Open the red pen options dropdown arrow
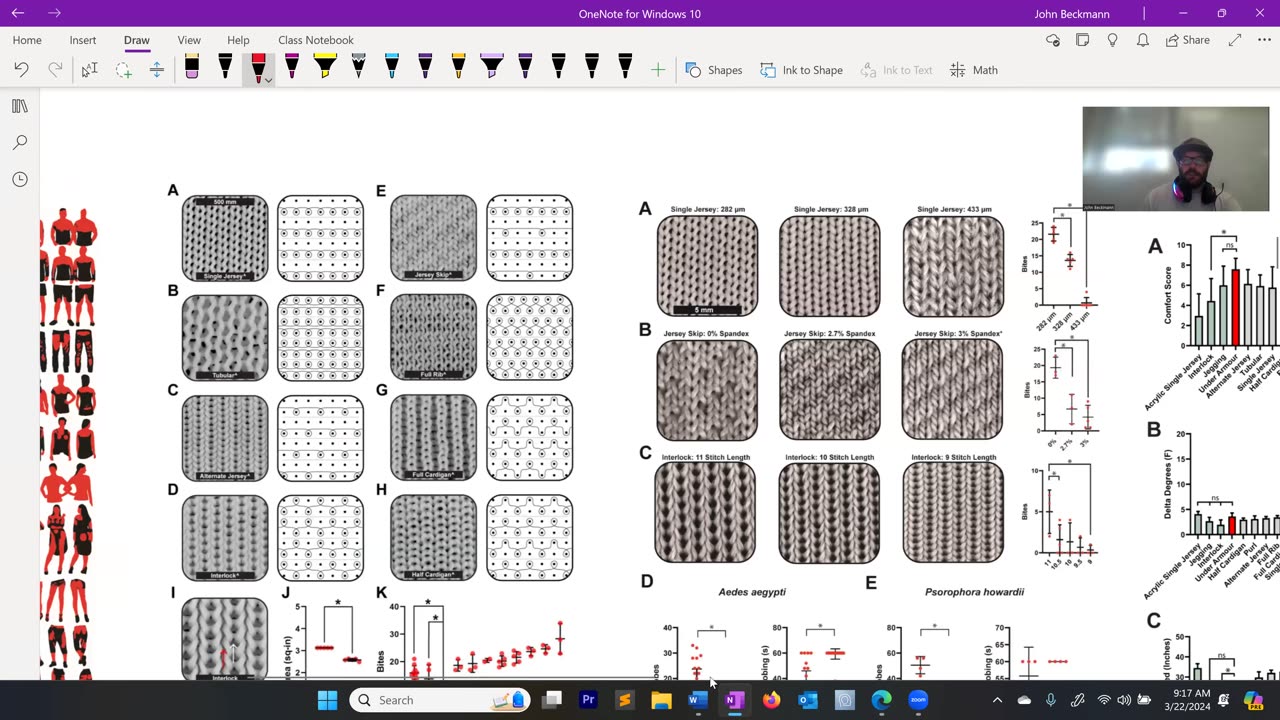The width and height of the screenshot is (1280, 720). pyautogui.click(x=268, y=80)
